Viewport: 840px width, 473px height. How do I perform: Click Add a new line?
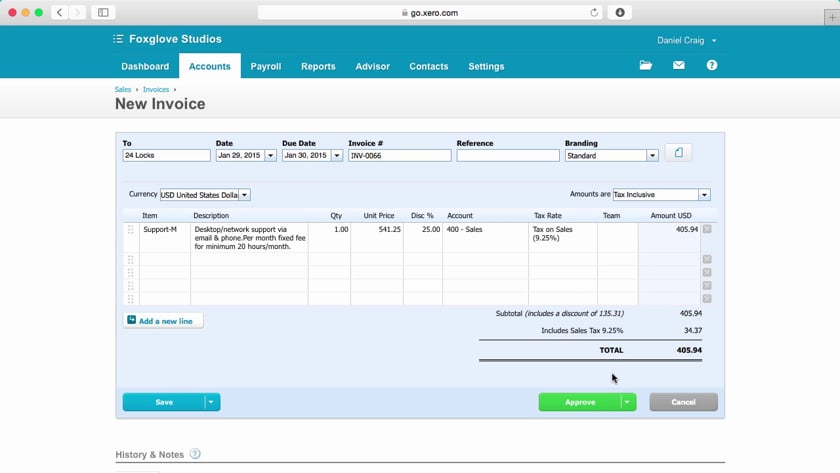pos(163,320)
